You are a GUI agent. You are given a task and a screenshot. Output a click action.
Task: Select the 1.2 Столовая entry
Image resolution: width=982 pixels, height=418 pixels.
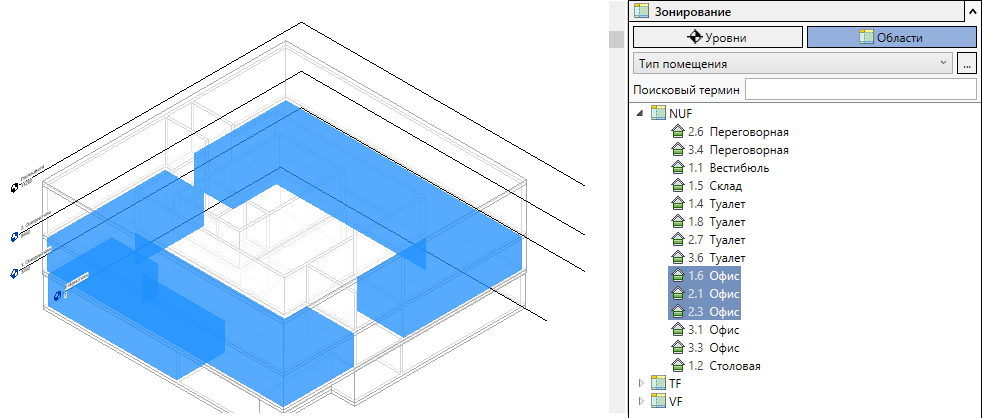point(716,365)
